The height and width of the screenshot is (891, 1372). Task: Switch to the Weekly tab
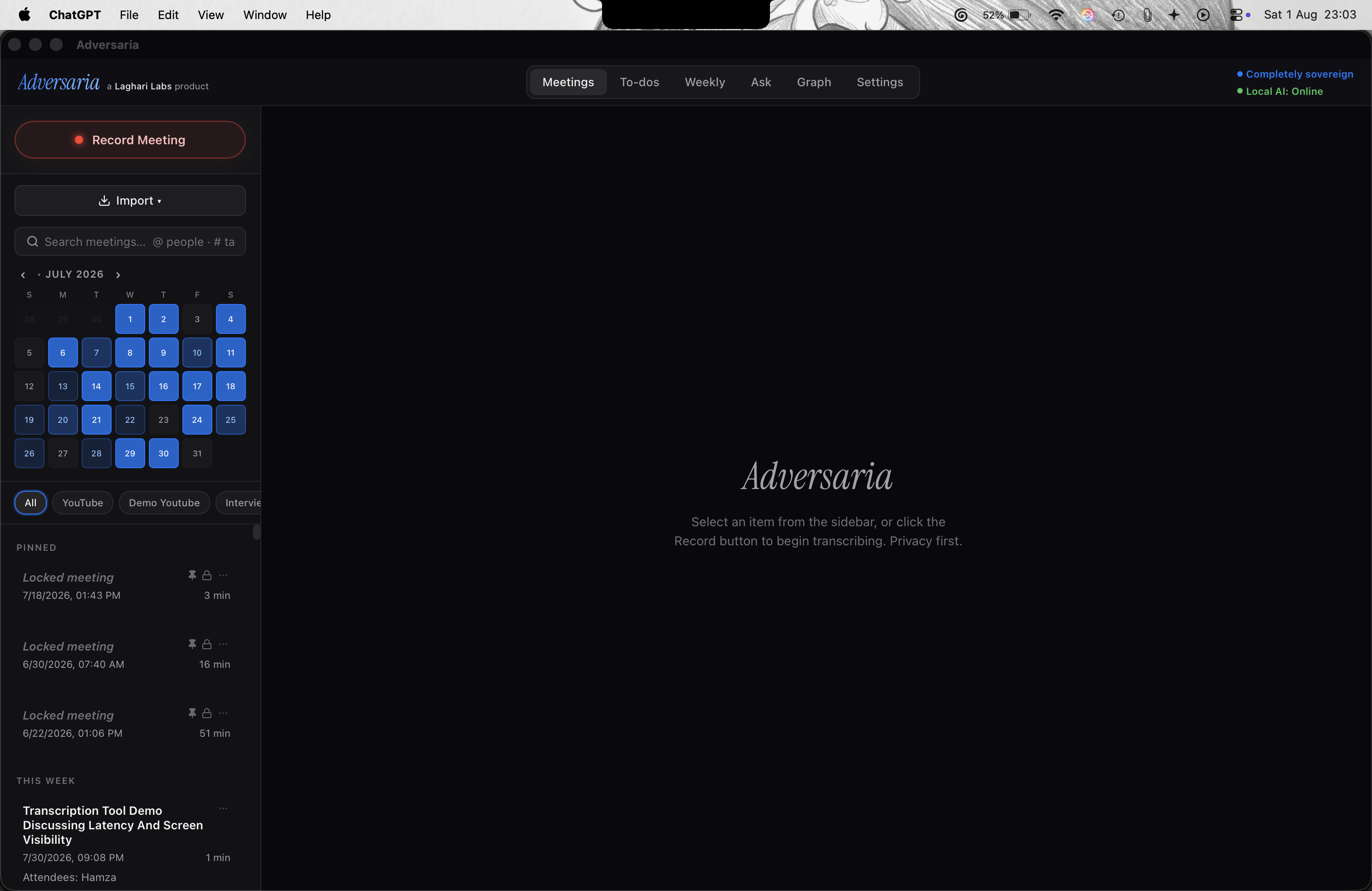(x=705, y=83)
